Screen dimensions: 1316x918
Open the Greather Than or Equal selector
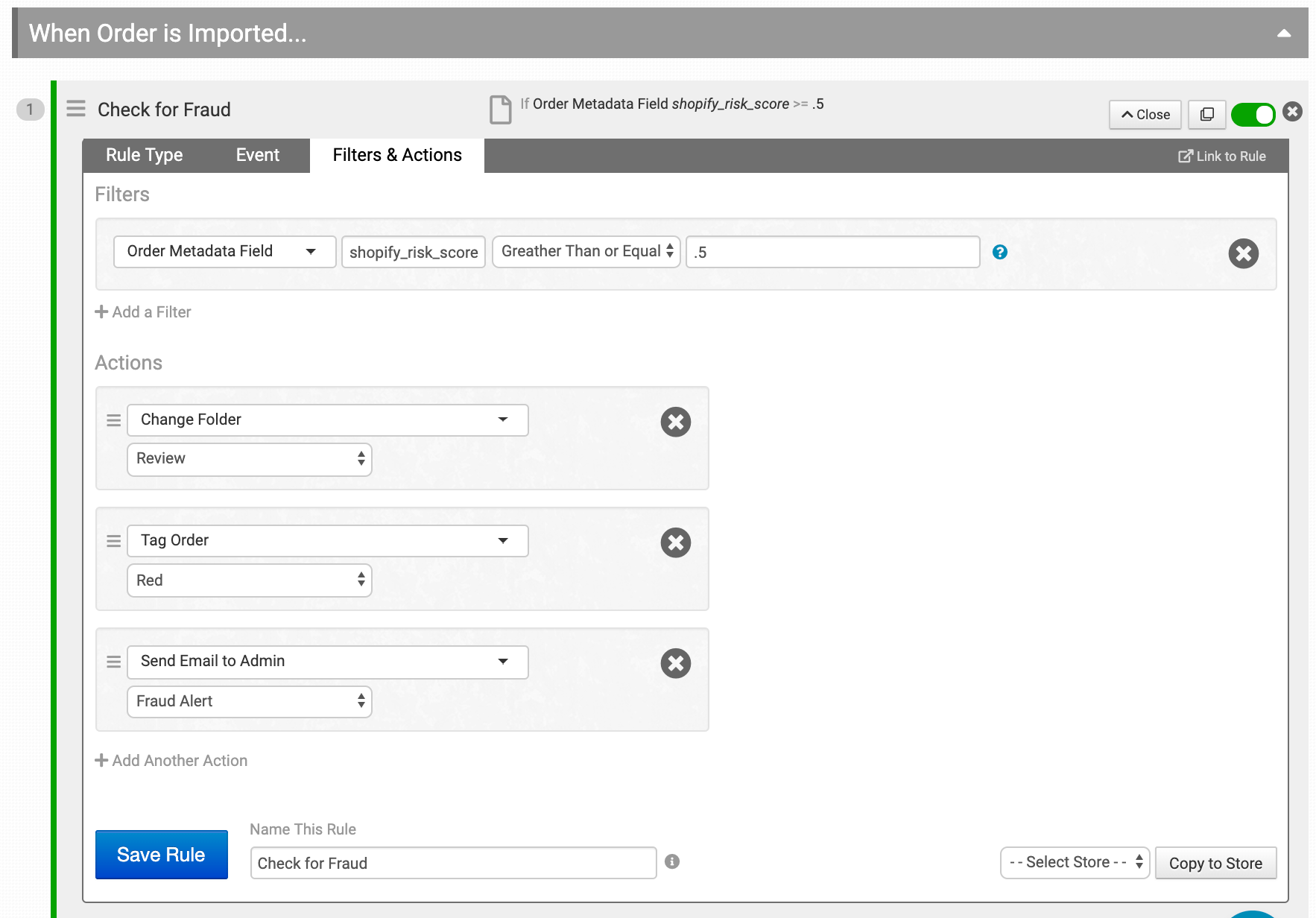586,252
